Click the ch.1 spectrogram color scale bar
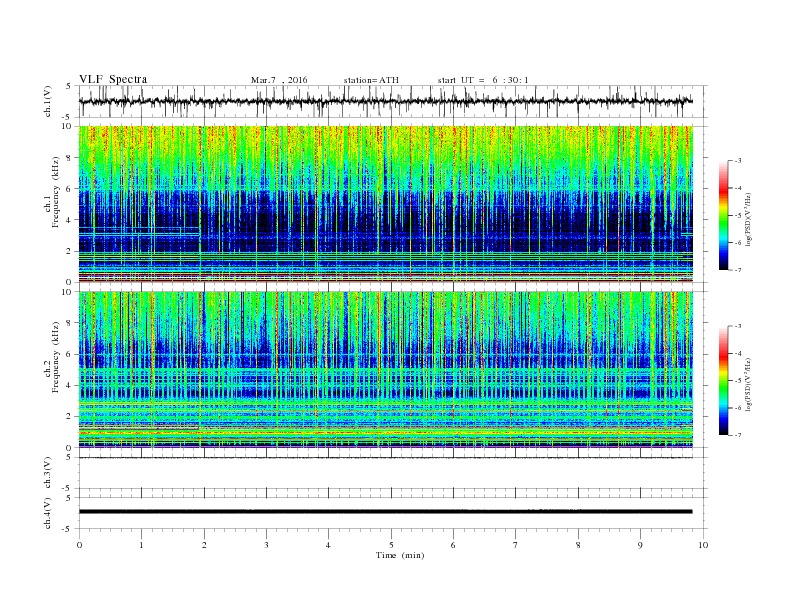Viewport: 792px width, 612px height. (x=723, y=215)
